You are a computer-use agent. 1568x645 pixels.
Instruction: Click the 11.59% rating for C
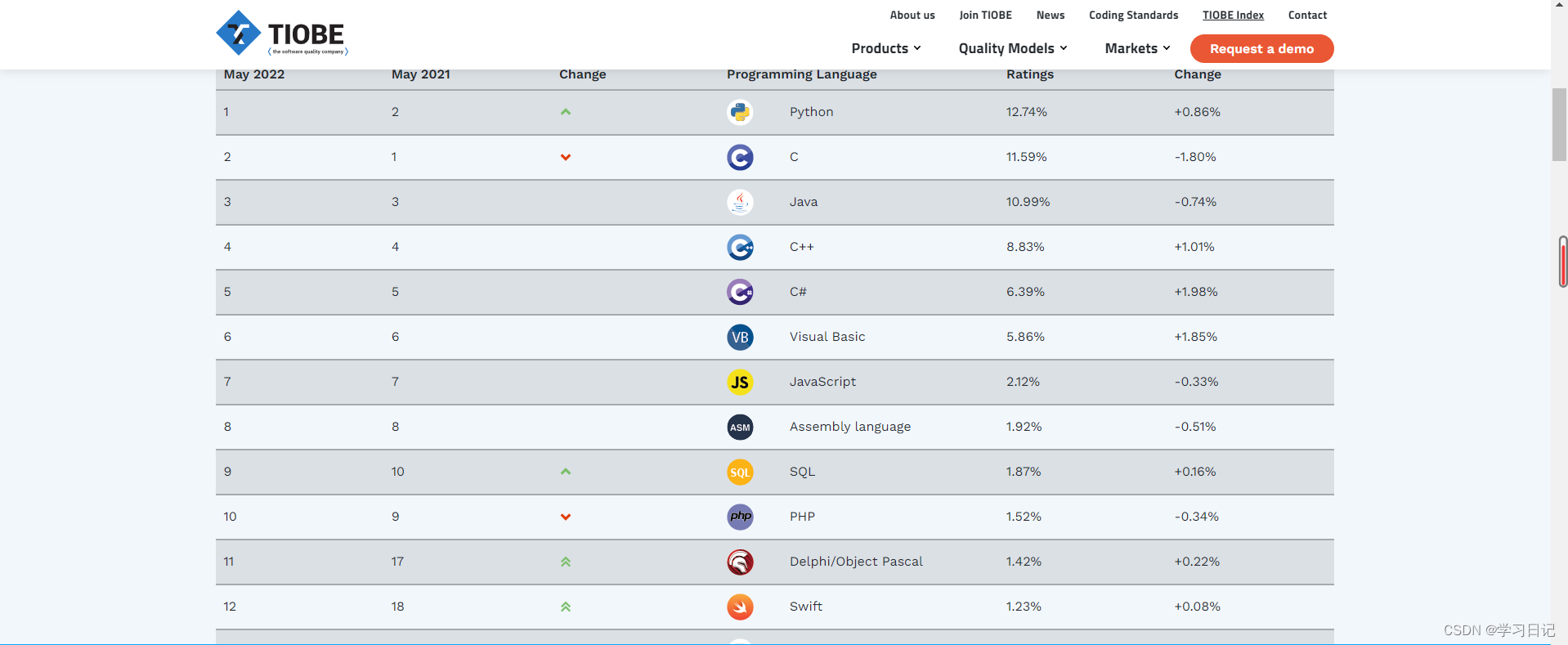1026,157
